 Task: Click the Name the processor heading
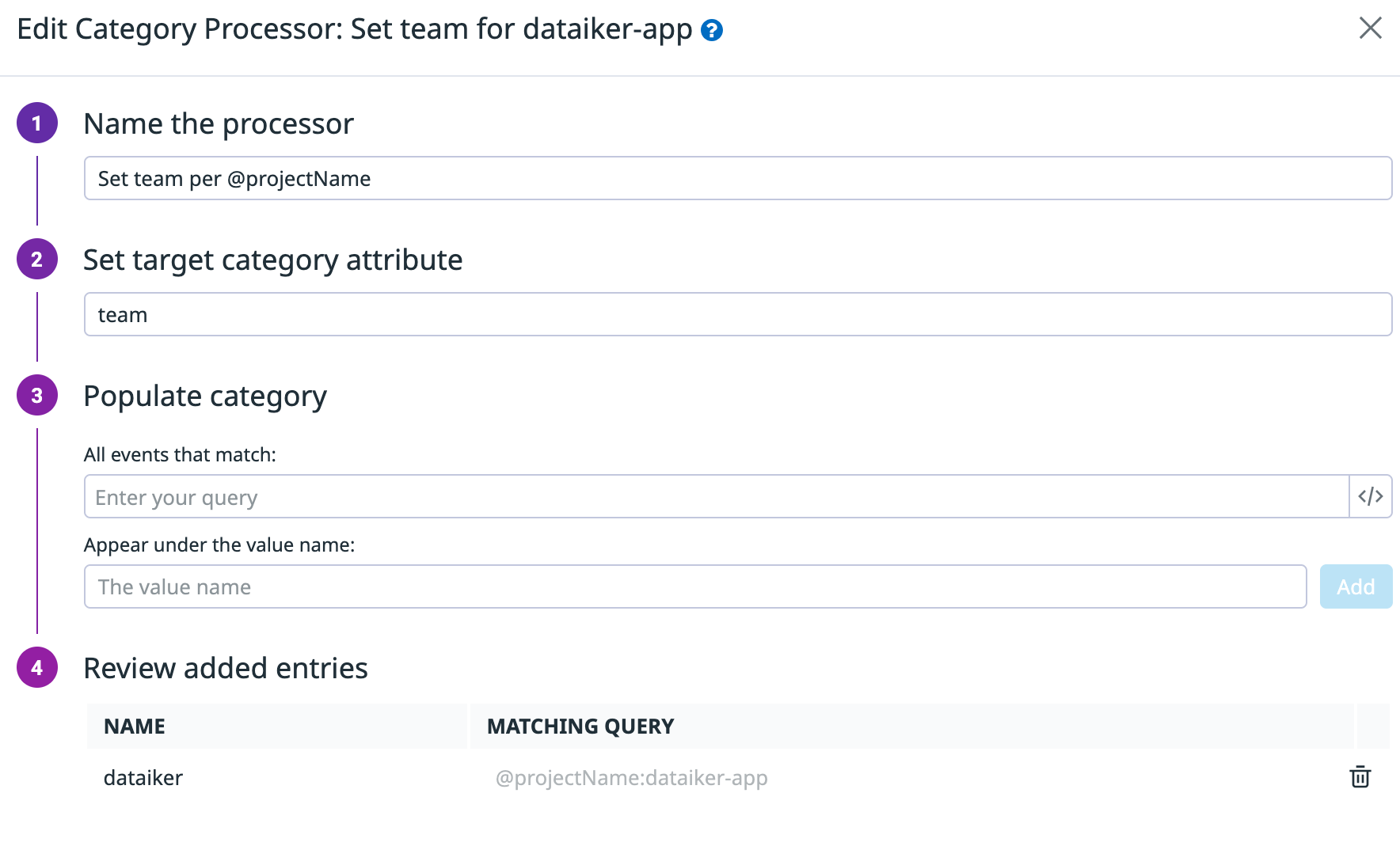pyautogui.click(x=219, y=124)
